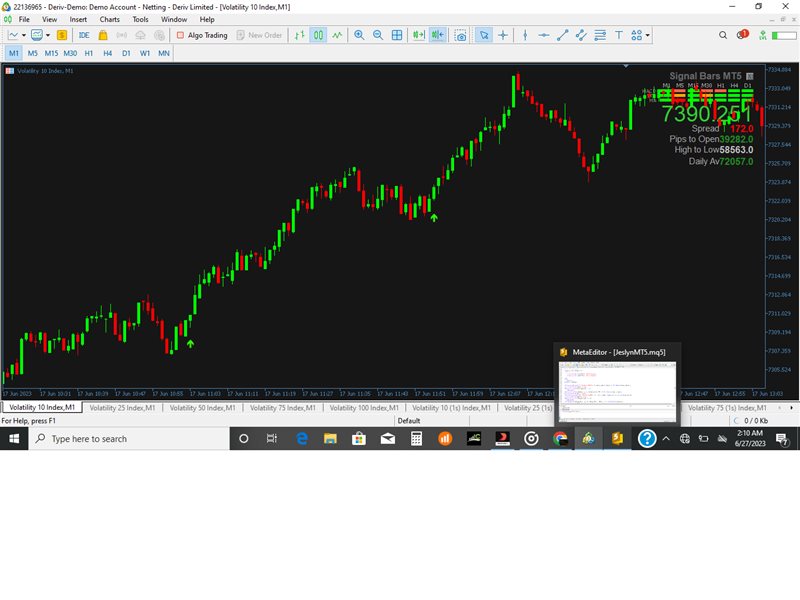Select the equidistant channel tool
This screenshot has height=600, width=800.
coord(581,35)
